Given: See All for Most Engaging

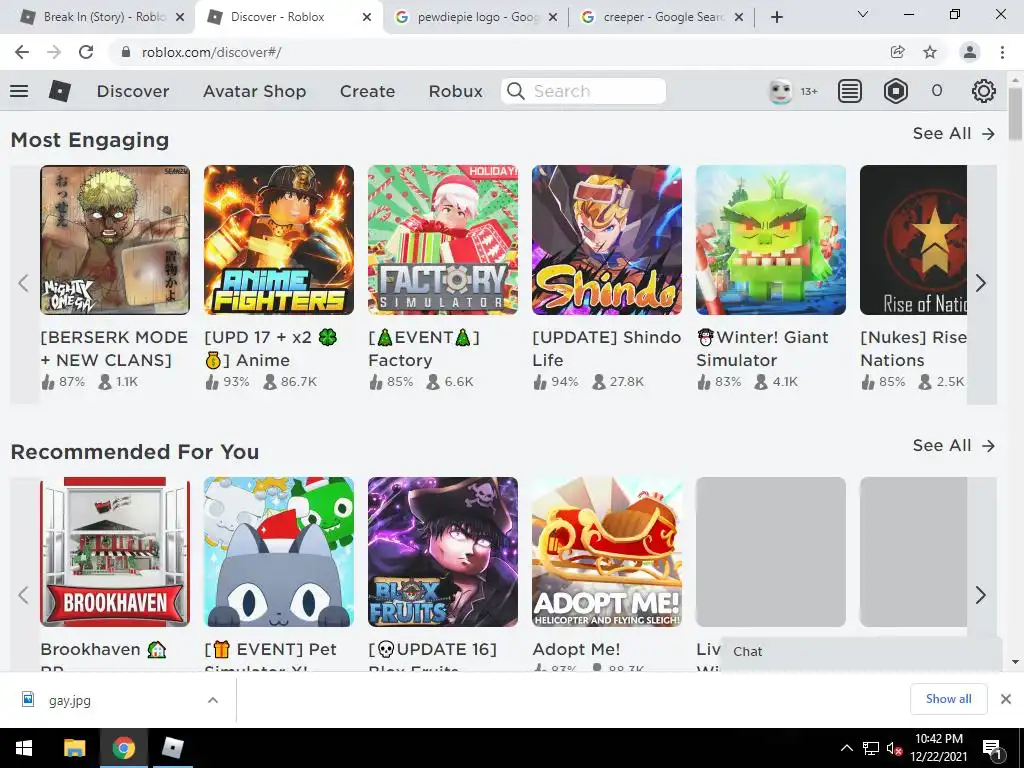Looking at the screenshot, I should 953,133.
